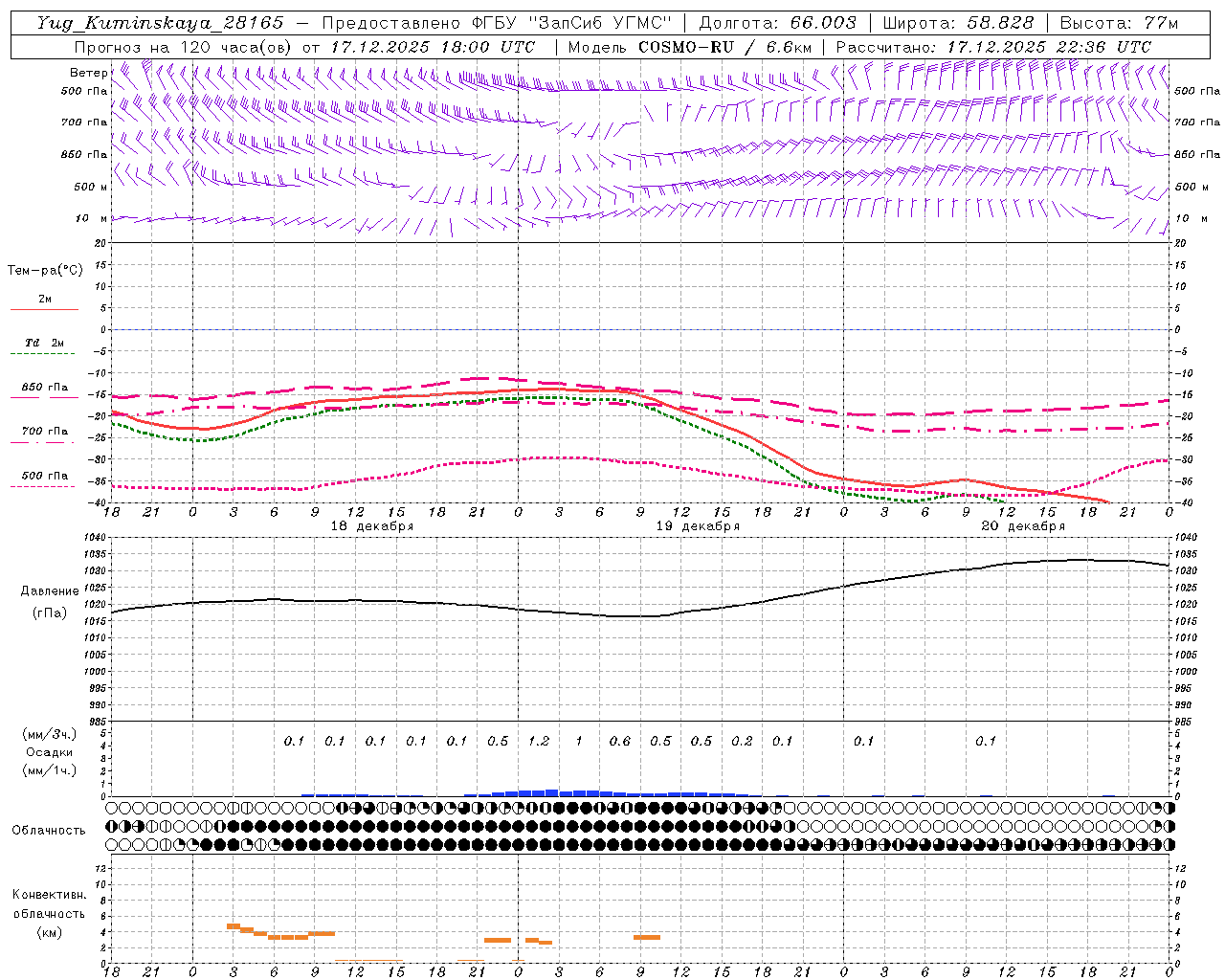The width and height of the screenshot is (1225, 980).
Task: Click the 700 гПа legend entry in temperature panel
Action: coord(44,432)
